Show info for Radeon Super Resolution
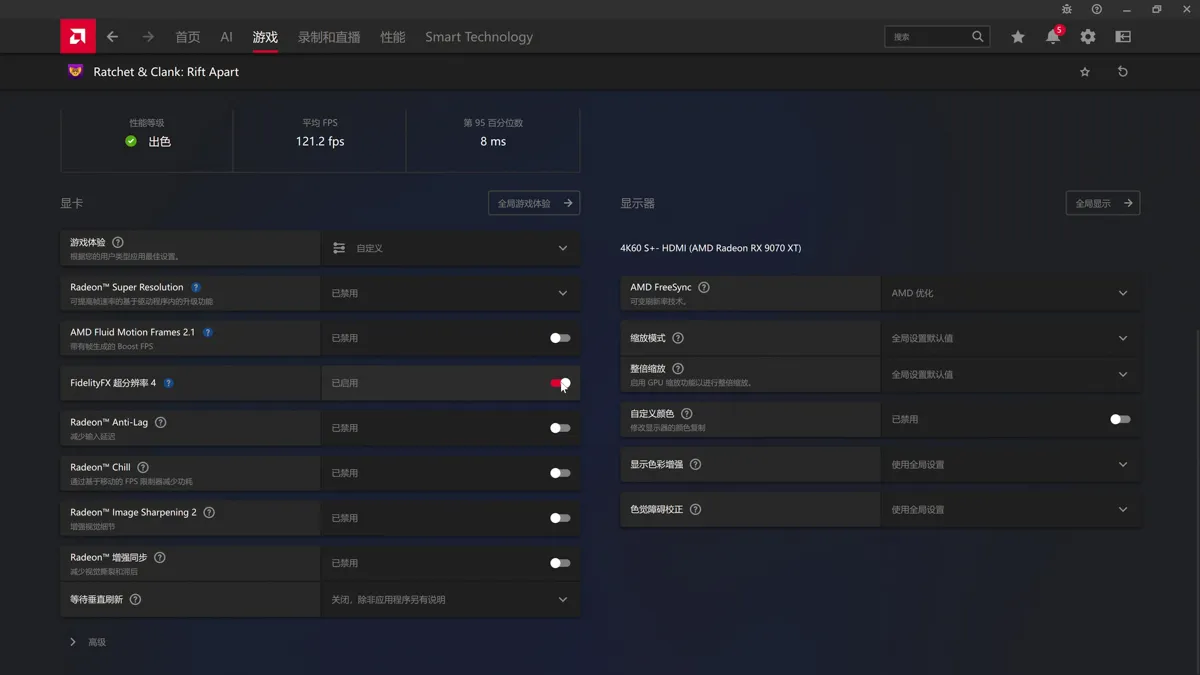This screenshot has height=675, width=1200. pyautogui.click(x=196, y=287)
